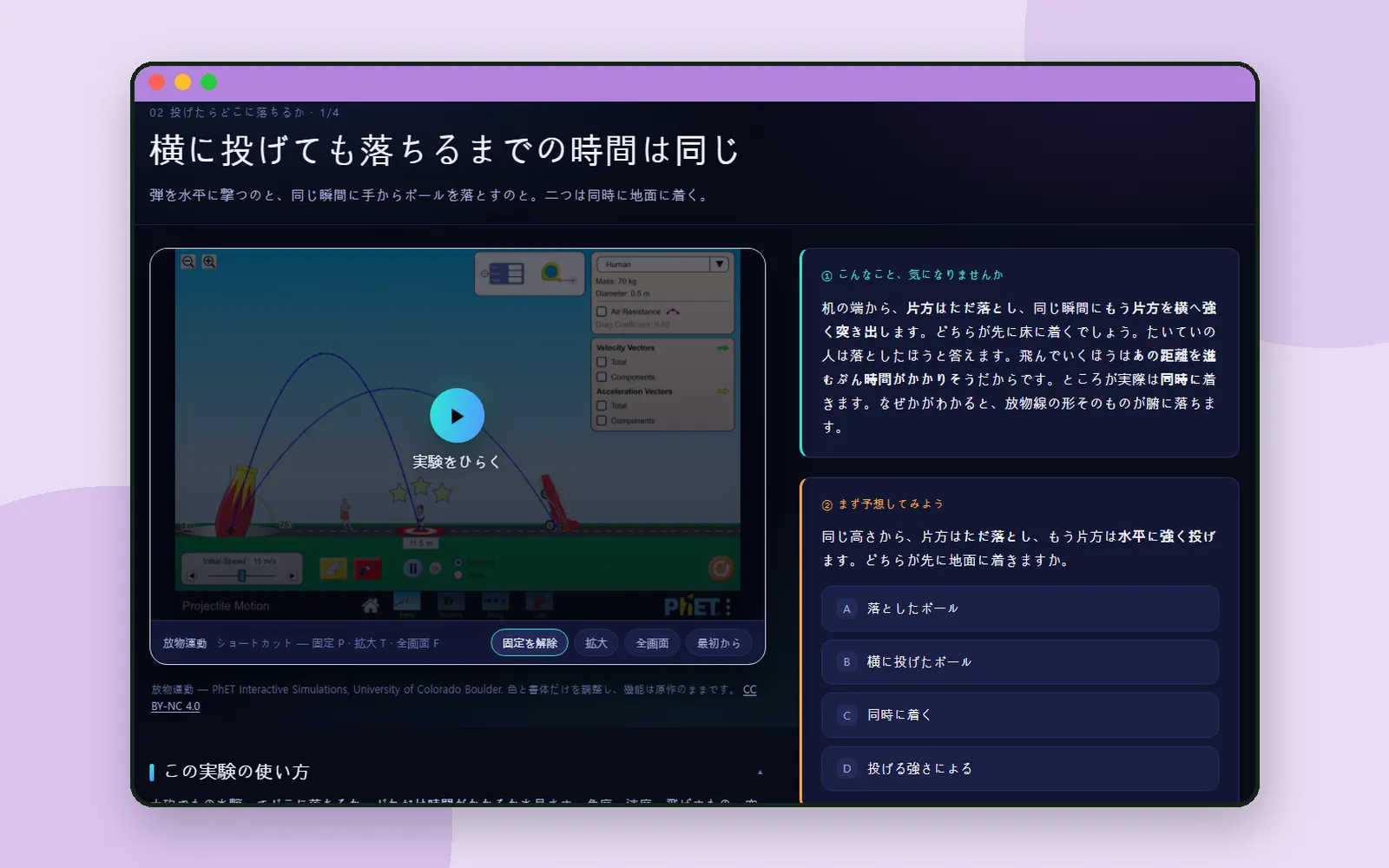Screen dimensions: 1389x868
Task: Click the yellow eraser button
Action: [x=333, y=569]
